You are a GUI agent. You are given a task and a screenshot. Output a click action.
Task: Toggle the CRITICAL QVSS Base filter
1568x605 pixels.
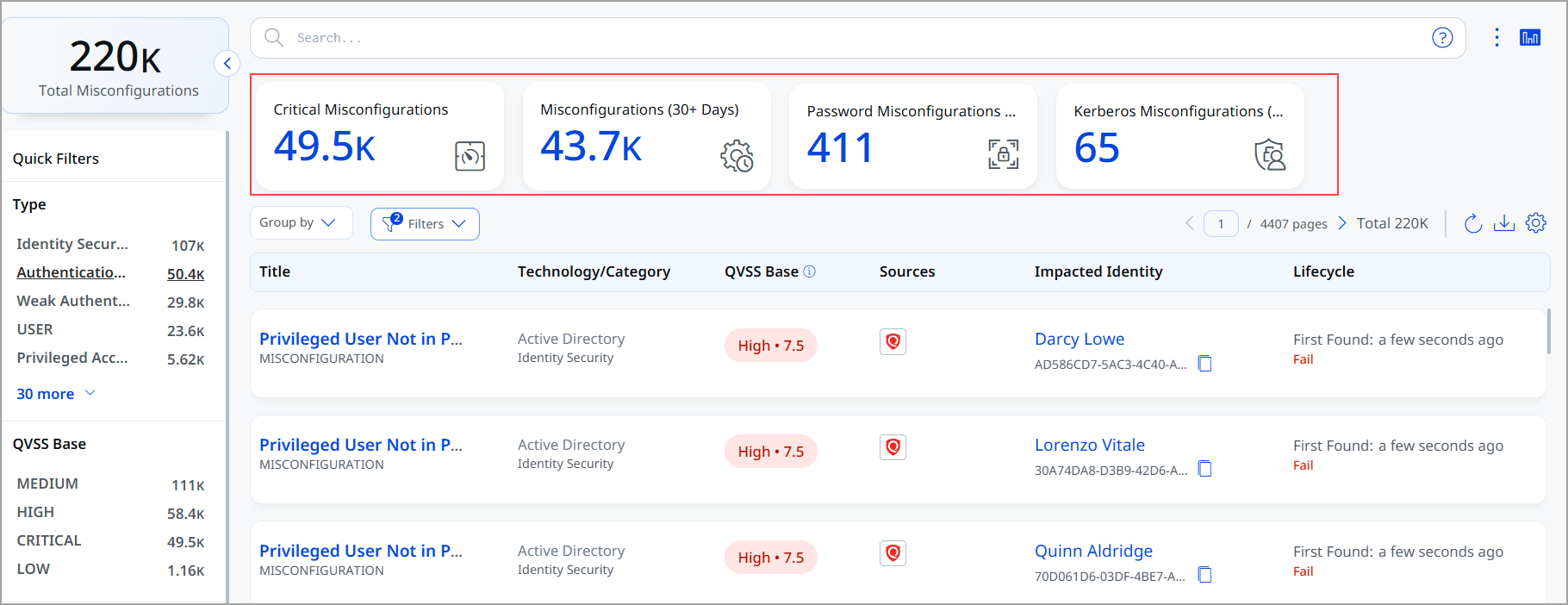pyautogui.click(x=110, y=541)
